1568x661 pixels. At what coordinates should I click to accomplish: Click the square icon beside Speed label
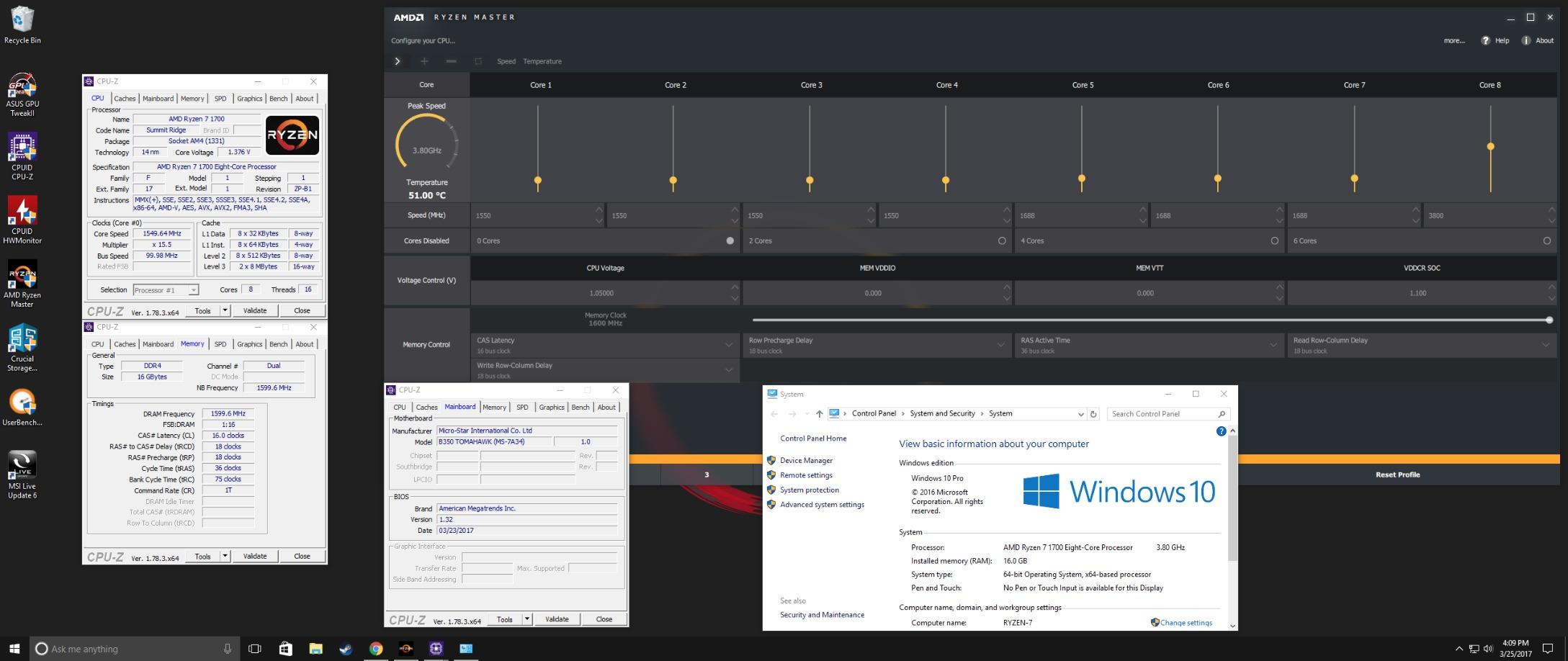coord(478,61)
